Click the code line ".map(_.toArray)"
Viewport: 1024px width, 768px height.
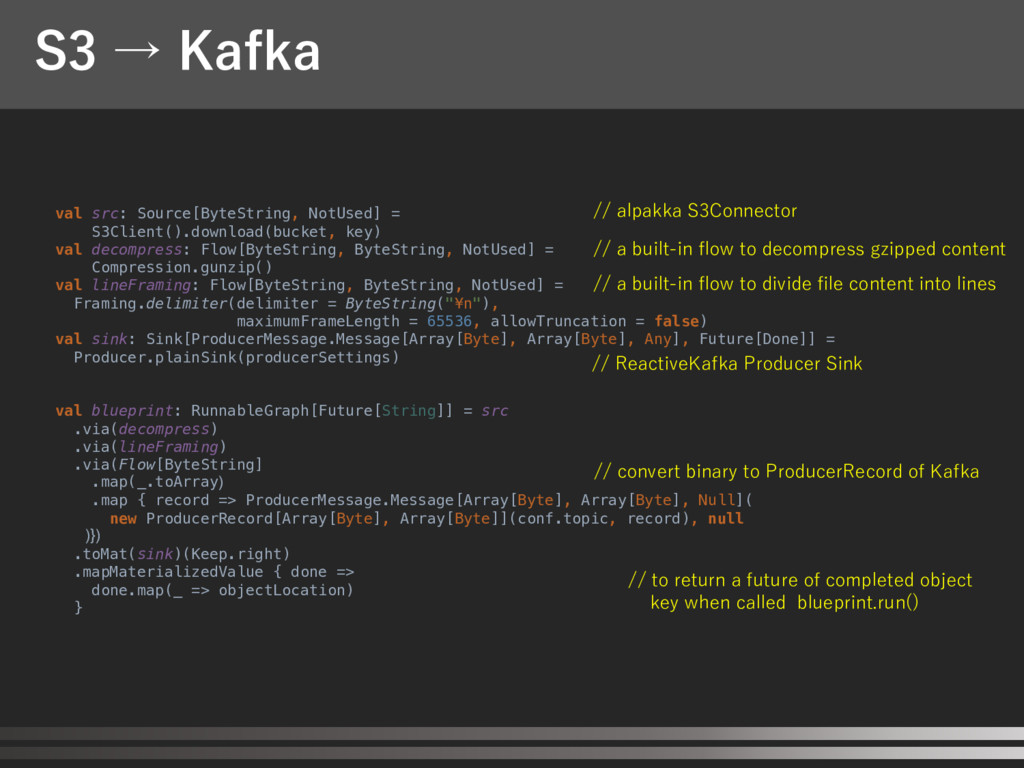[x=157, y=482]
